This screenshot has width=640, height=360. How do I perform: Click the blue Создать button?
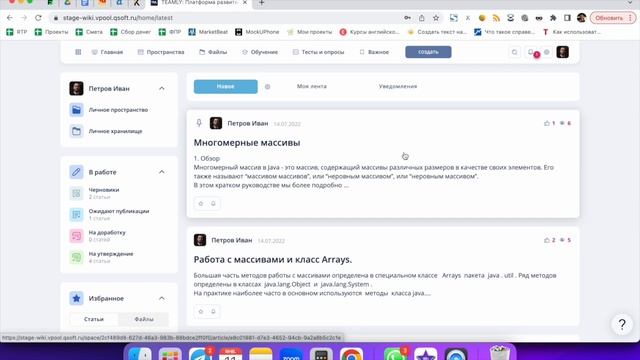pyautogui.click(x=428, y=52)
